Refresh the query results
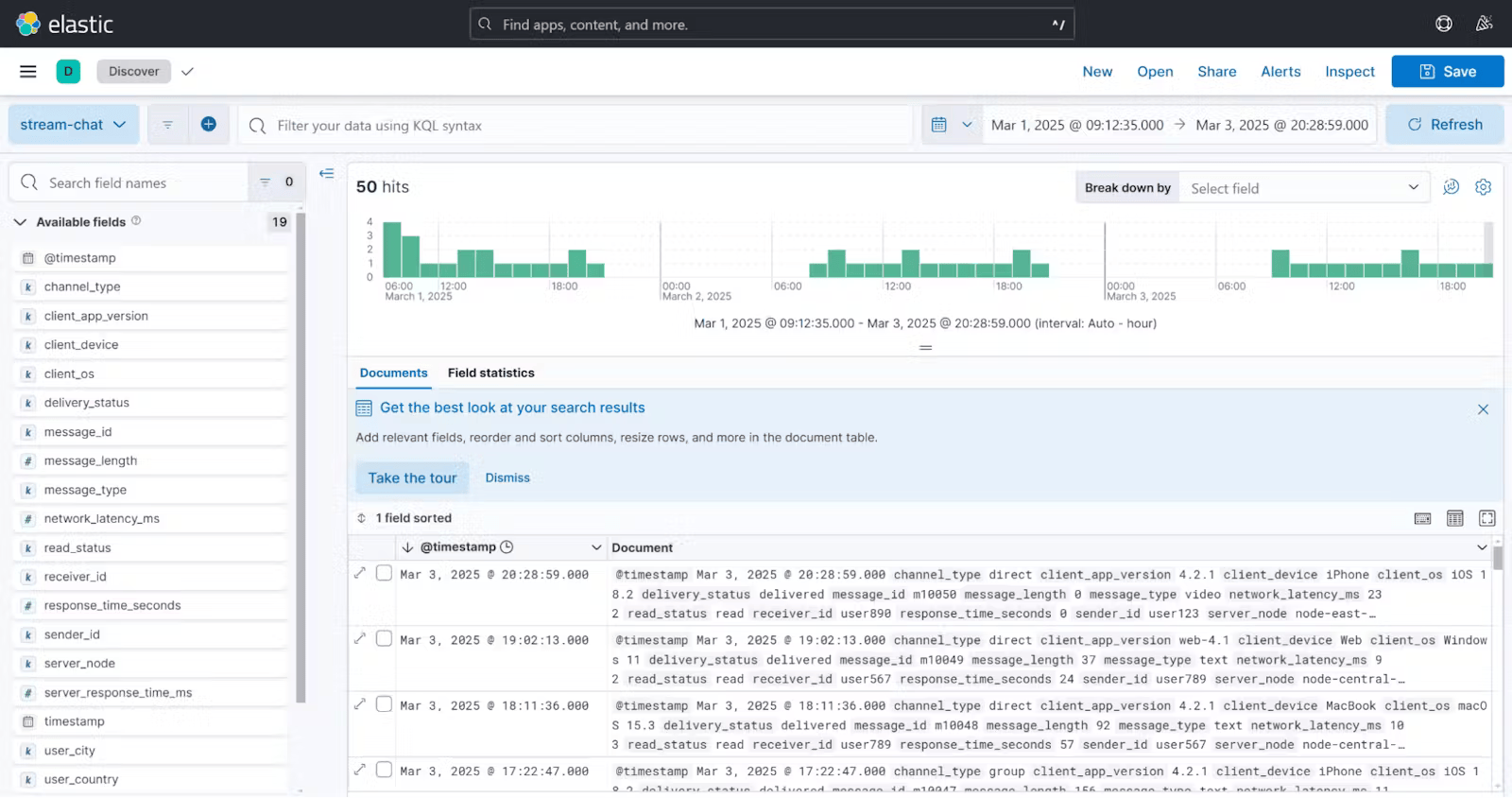The width and height of the screenshot is (1512, 798). click(1444, 124)
